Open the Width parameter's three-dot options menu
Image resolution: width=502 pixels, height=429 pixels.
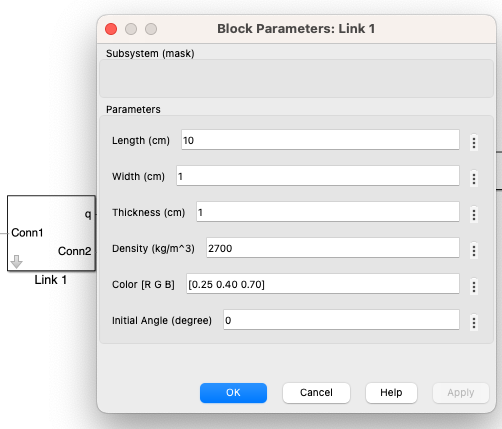point(474,178)
